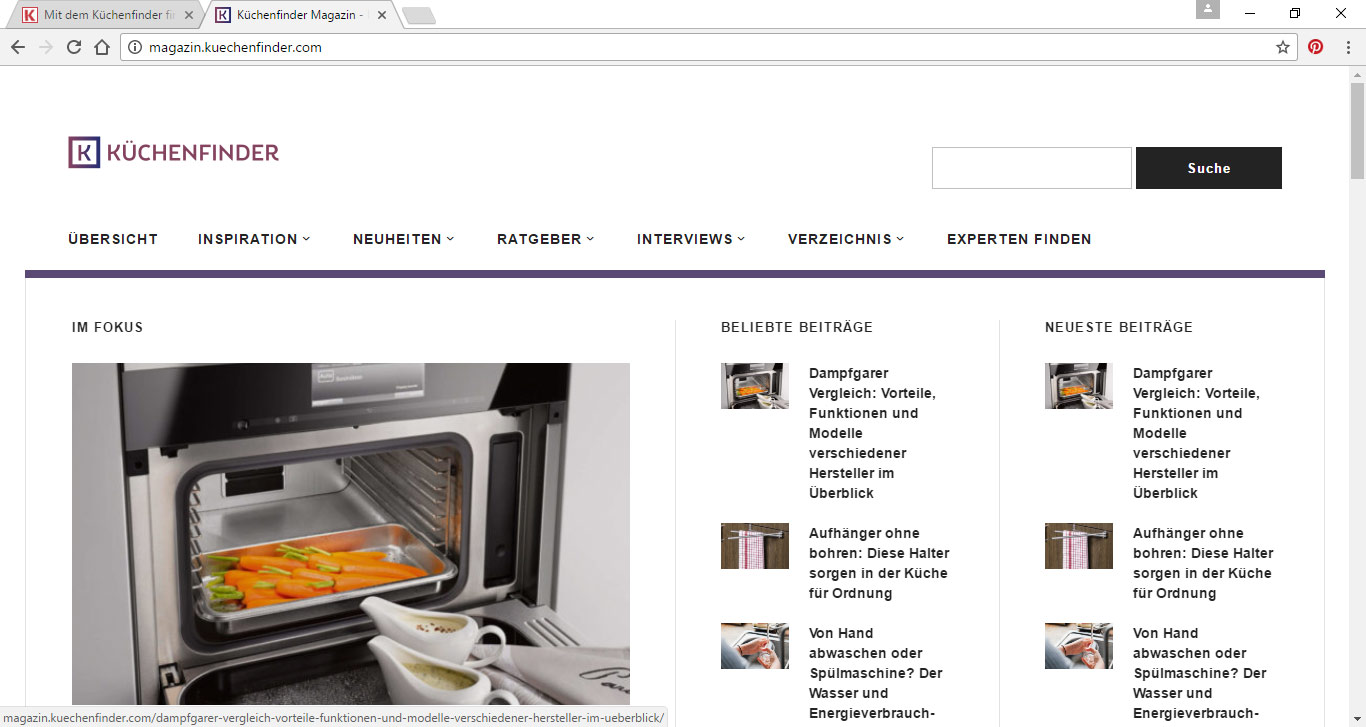Click the Chrome user profile icon

click(1208, 10)
